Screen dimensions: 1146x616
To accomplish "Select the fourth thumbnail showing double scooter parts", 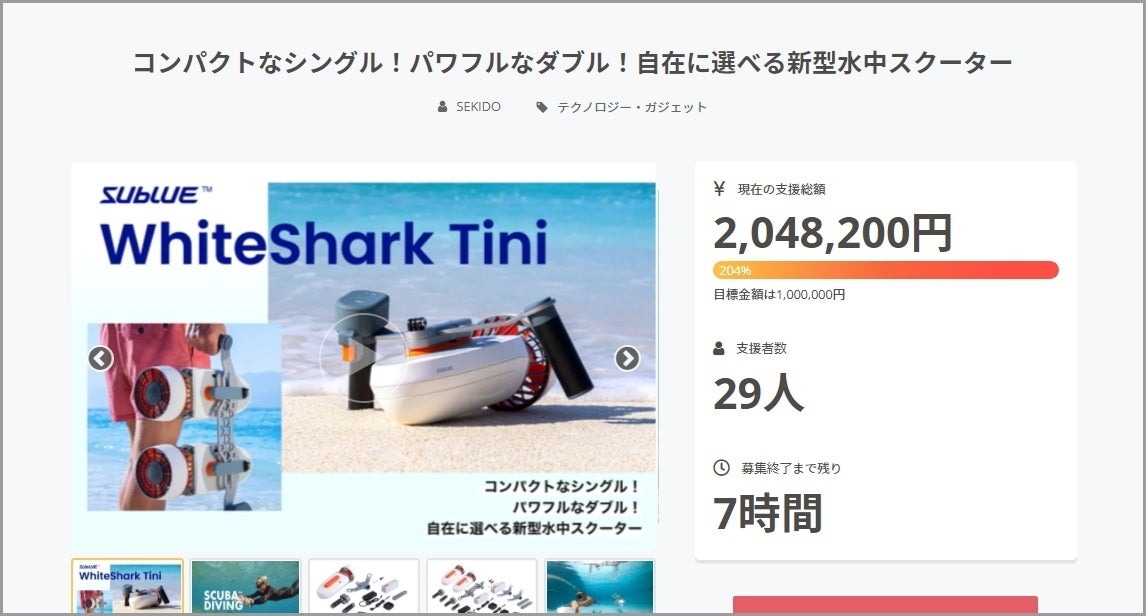I will tap(482, 586).
